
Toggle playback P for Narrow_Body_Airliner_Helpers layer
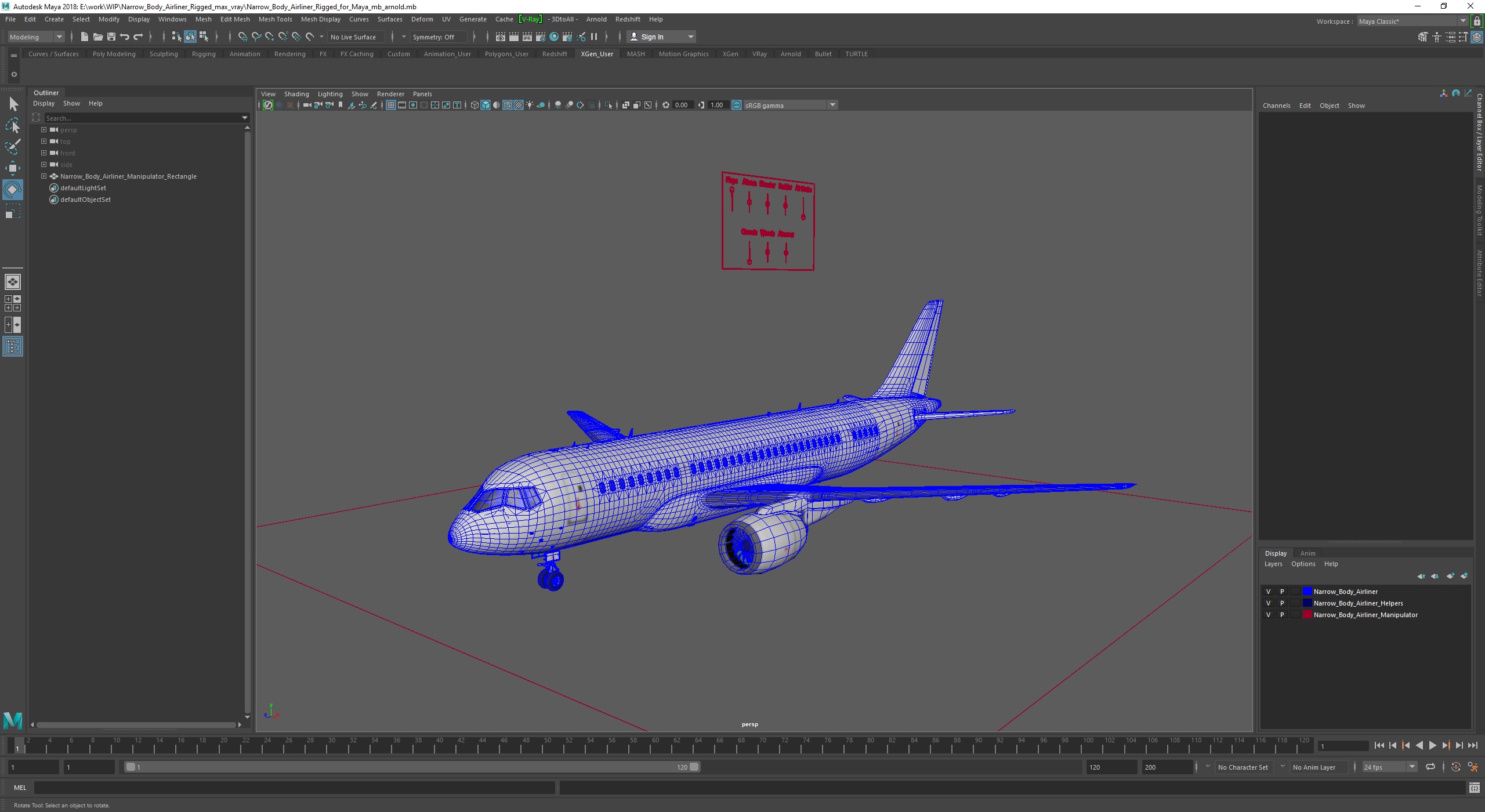1282,603
